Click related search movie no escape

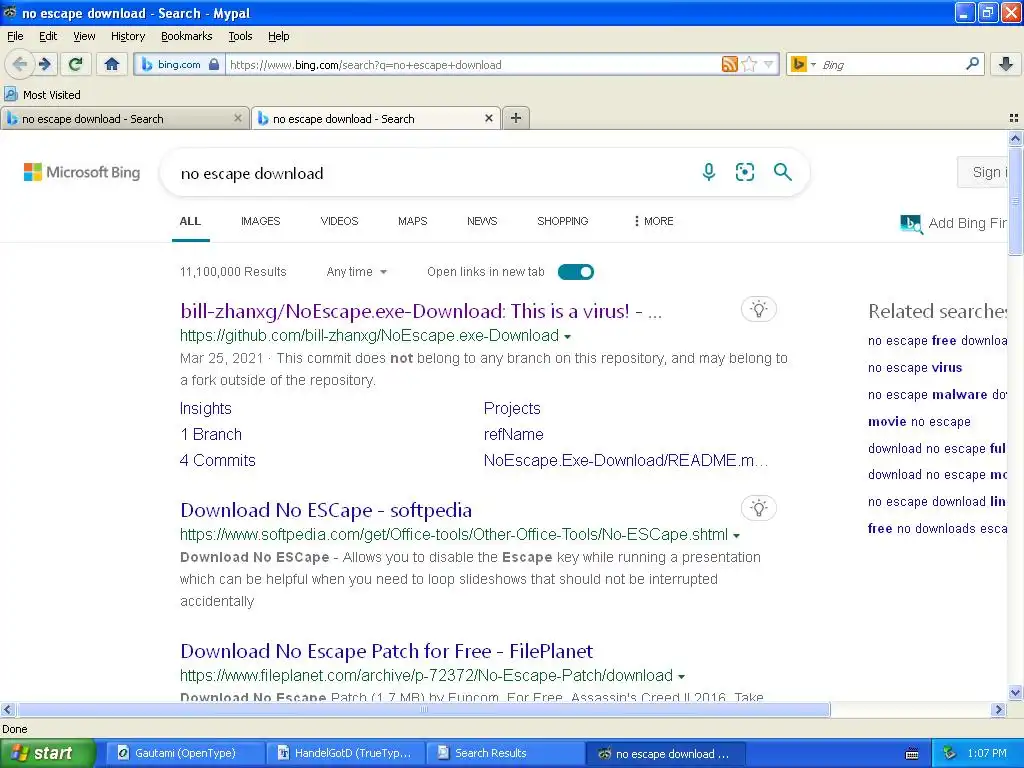point(919,422)
